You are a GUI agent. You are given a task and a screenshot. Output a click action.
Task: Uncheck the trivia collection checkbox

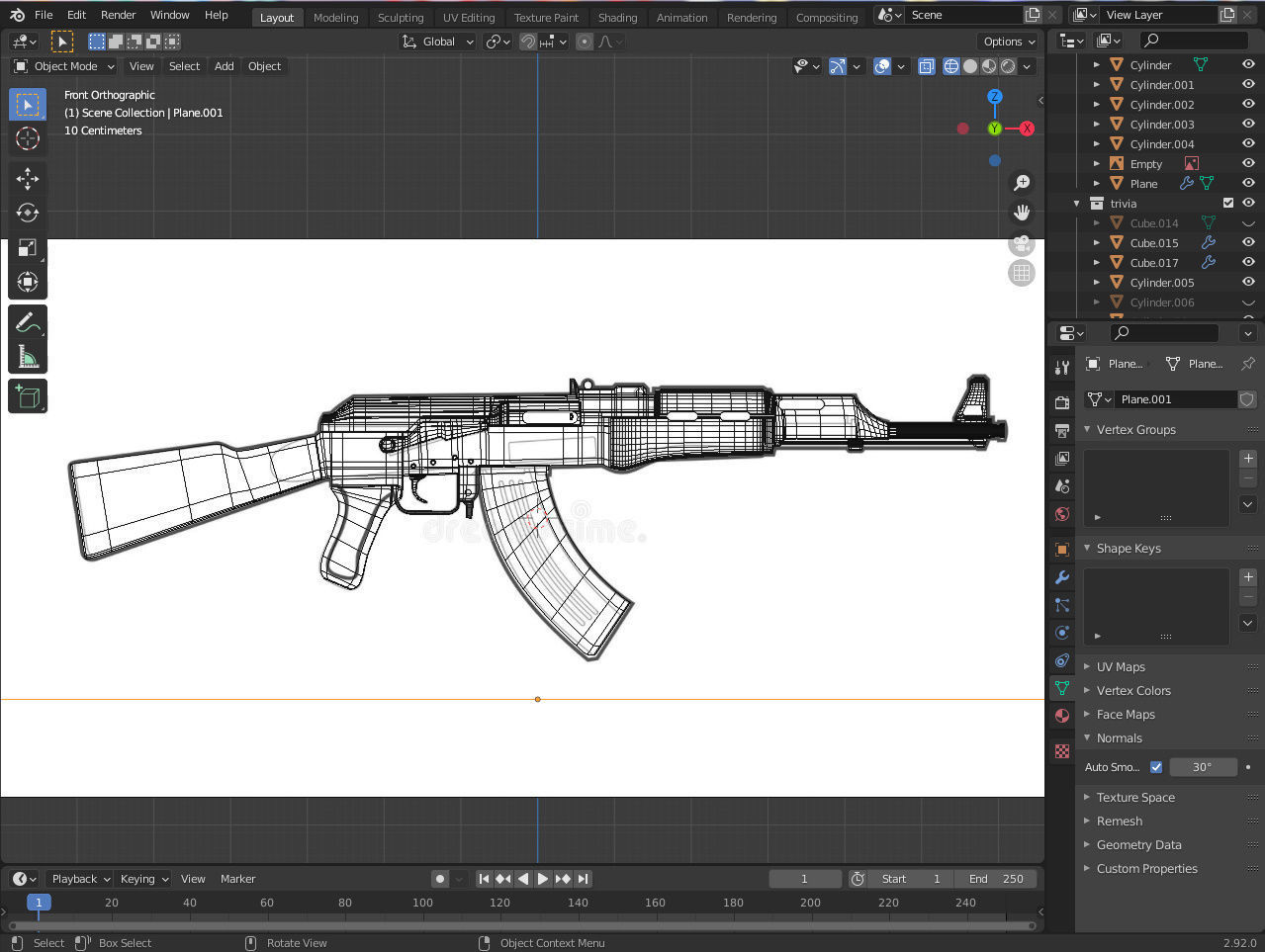[1228, 204]
